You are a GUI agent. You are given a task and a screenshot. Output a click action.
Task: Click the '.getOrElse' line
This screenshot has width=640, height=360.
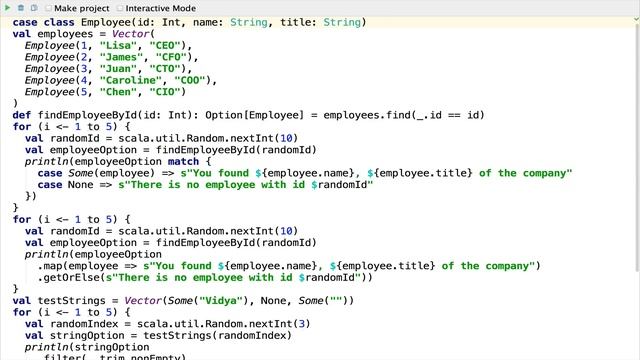coord(205,278)
